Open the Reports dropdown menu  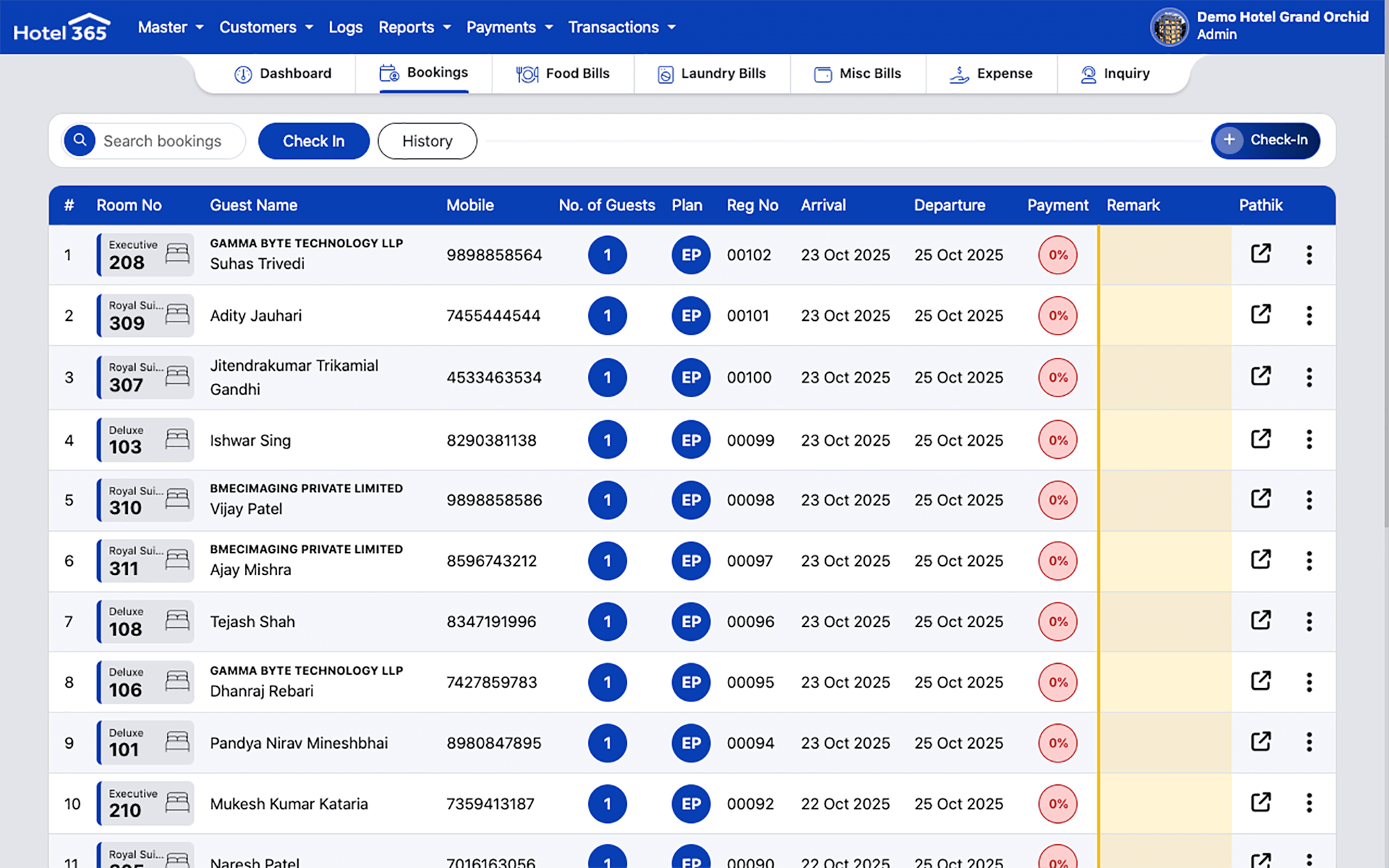pos(414,27)
